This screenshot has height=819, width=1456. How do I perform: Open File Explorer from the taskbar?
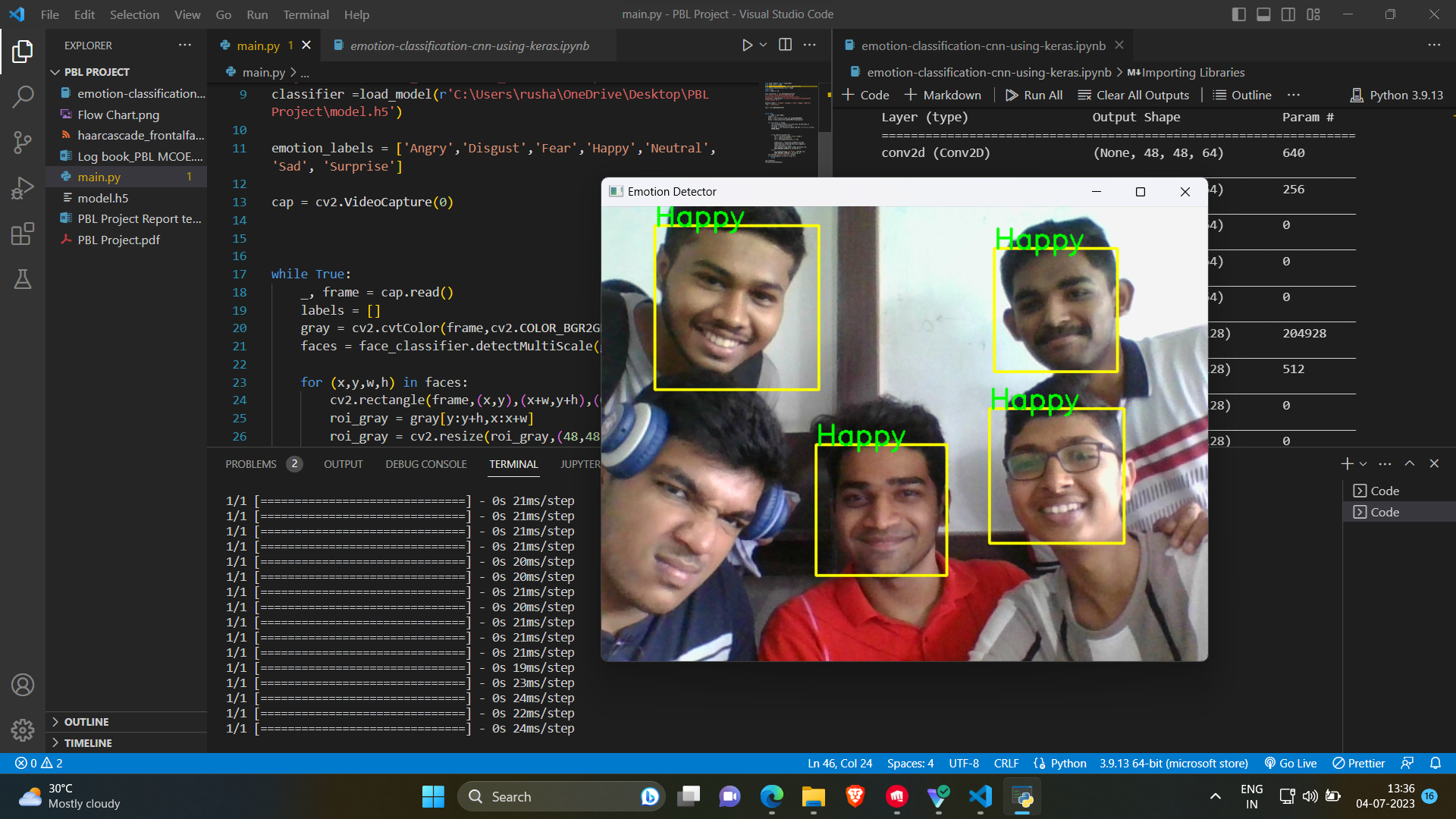[x=814, y=796]
